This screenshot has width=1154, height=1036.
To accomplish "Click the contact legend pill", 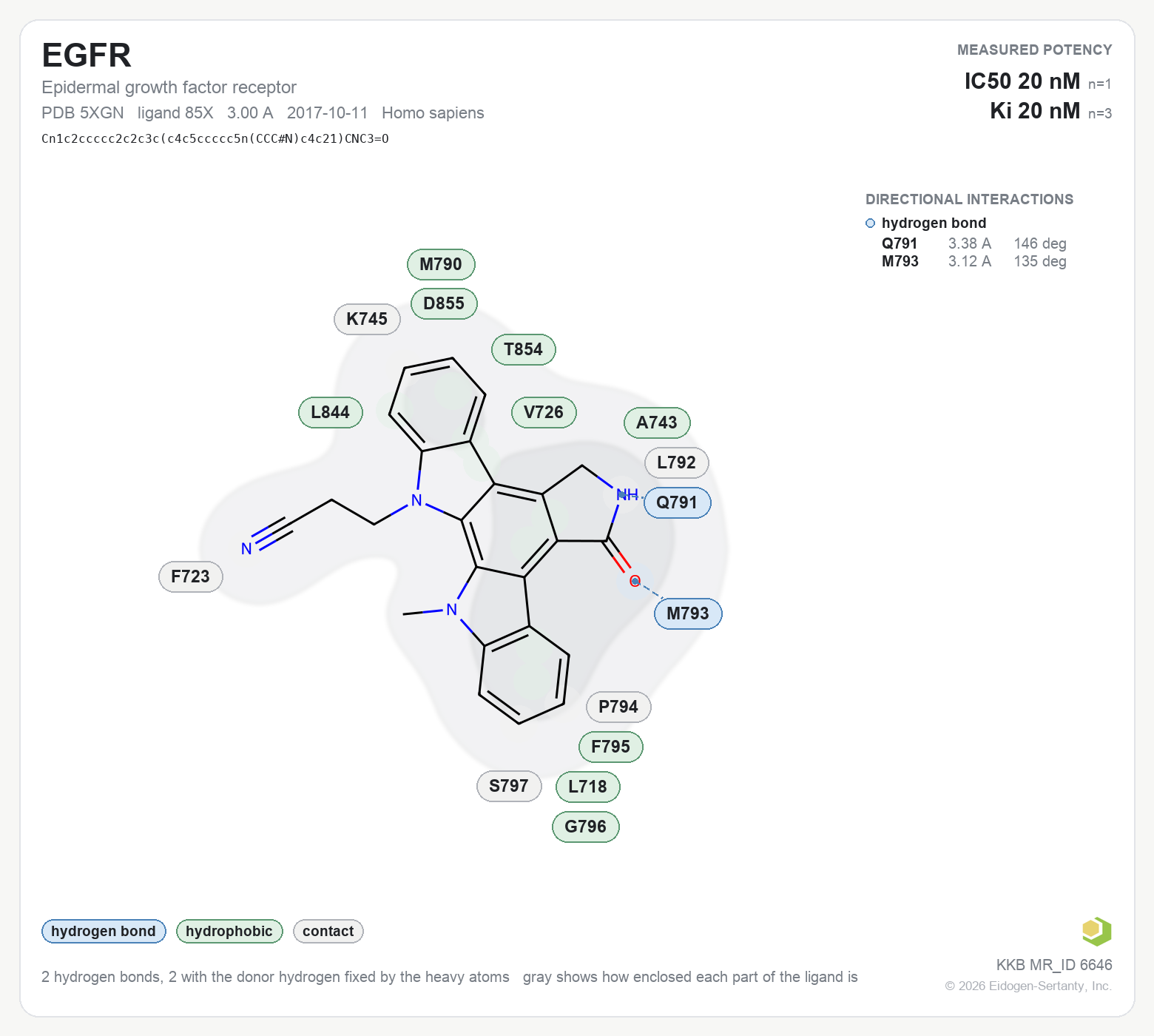I will pos(328,931).
